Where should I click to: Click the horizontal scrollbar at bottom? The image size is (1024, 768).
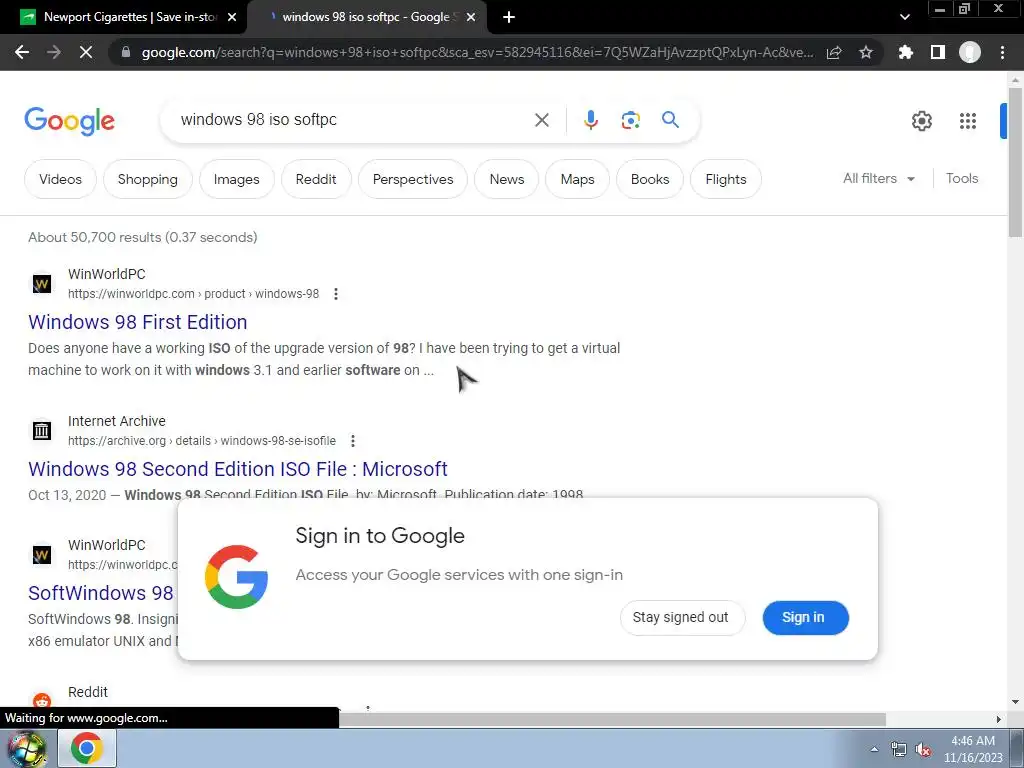coord(612,719)
